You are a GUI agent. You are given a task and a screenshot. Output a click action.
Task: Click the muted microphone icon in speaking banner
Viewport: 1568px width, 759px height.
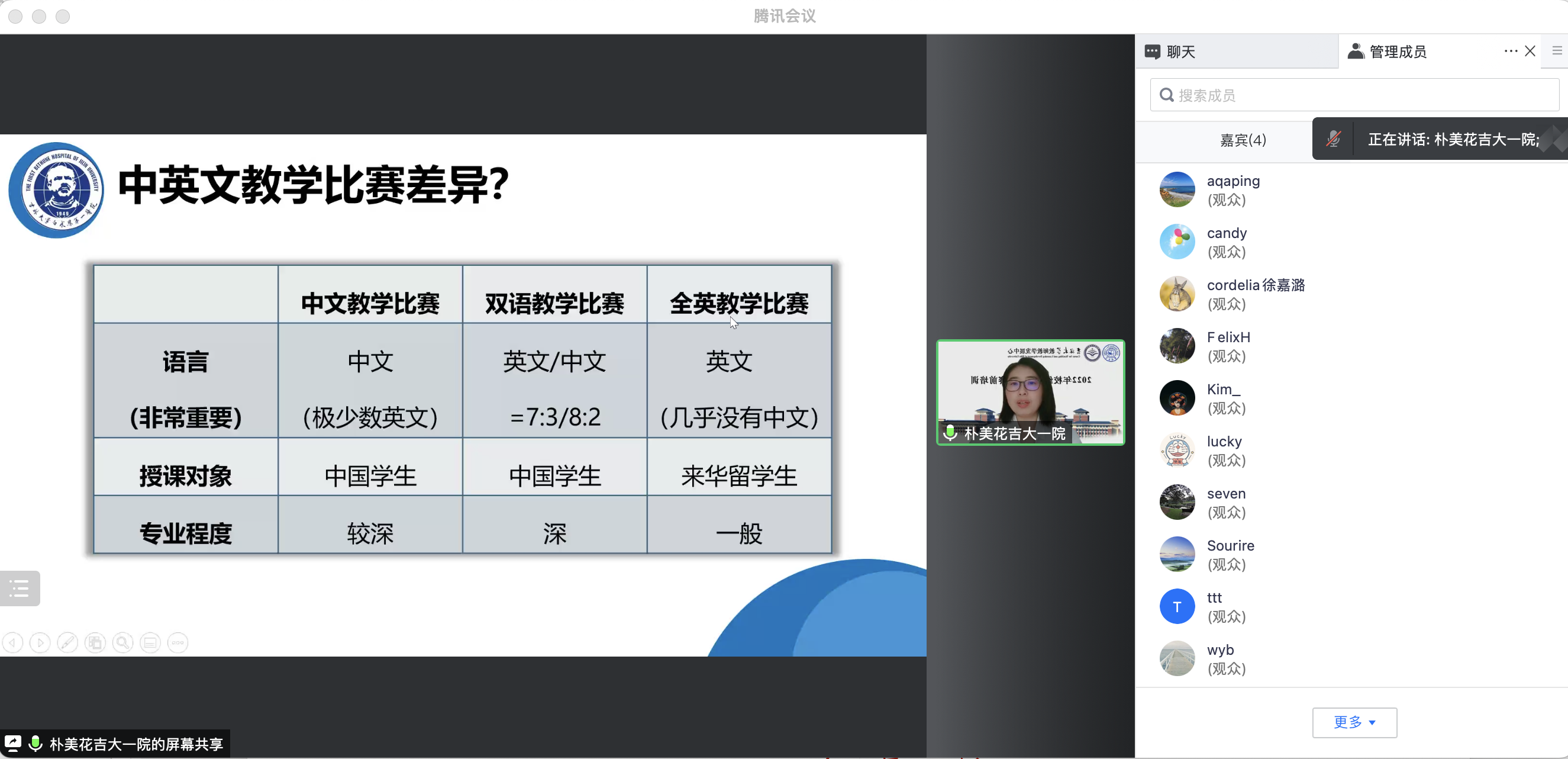(1333, 139)
